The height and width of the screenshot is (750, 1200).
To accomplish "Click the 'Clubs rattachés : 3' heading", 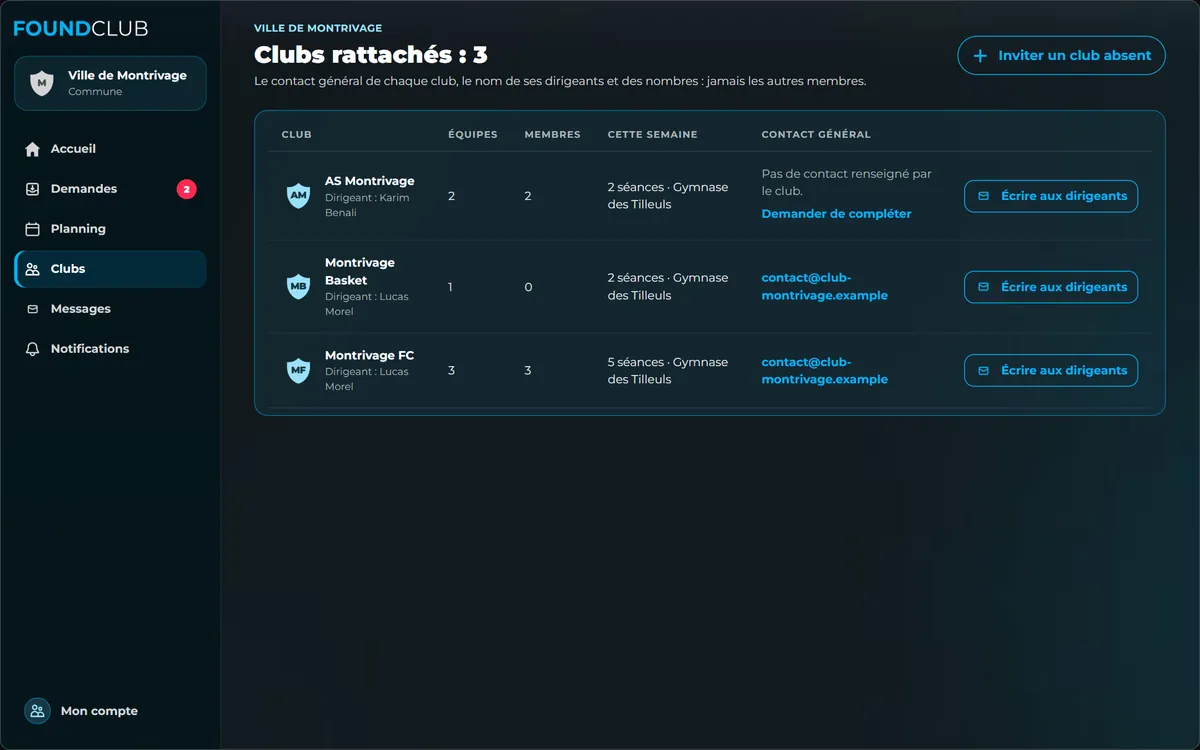I will pyautogui.click(x=371, y=55).
